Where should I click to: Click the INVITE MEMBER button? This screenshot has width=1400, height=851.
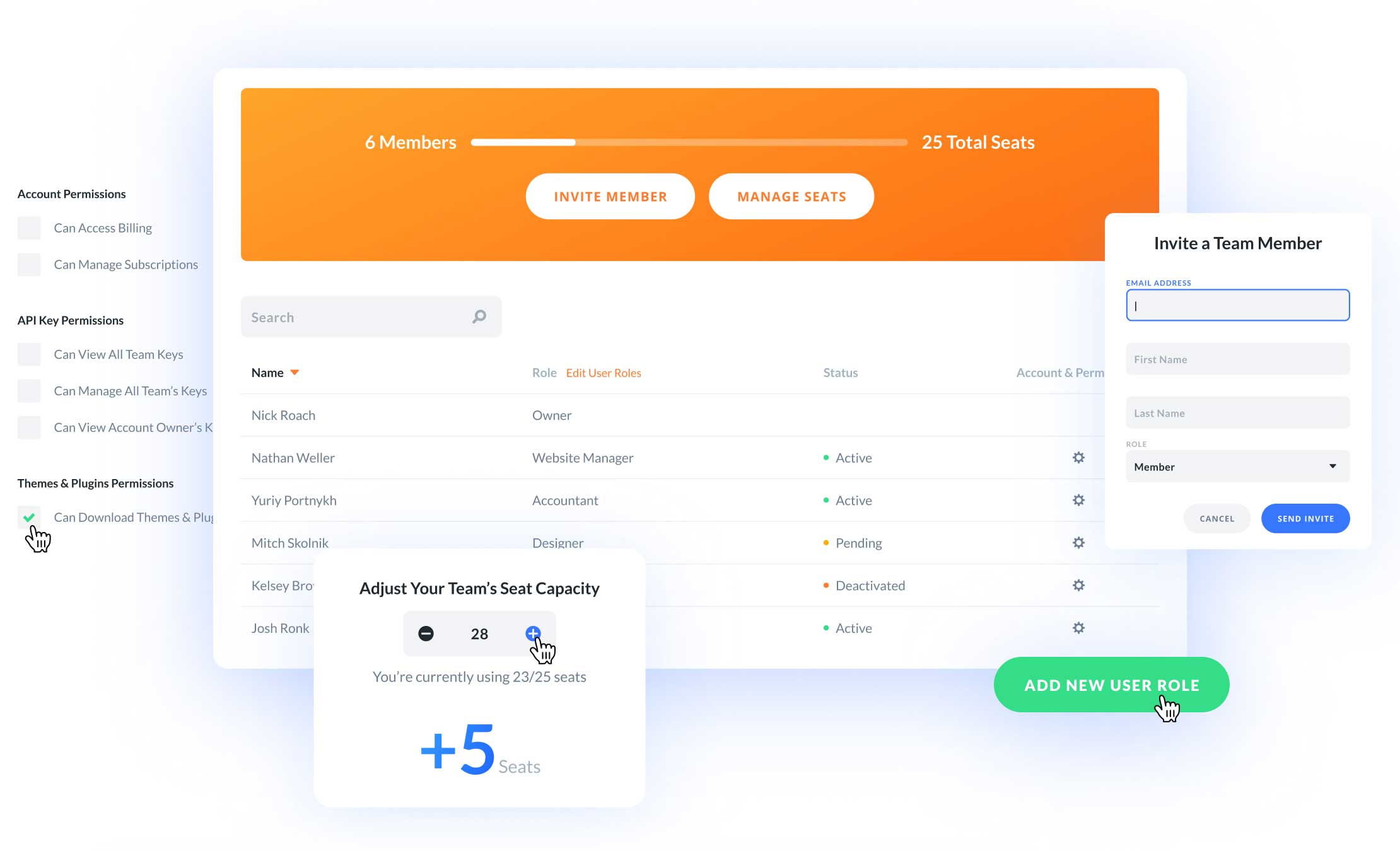[x=611, y=196]
